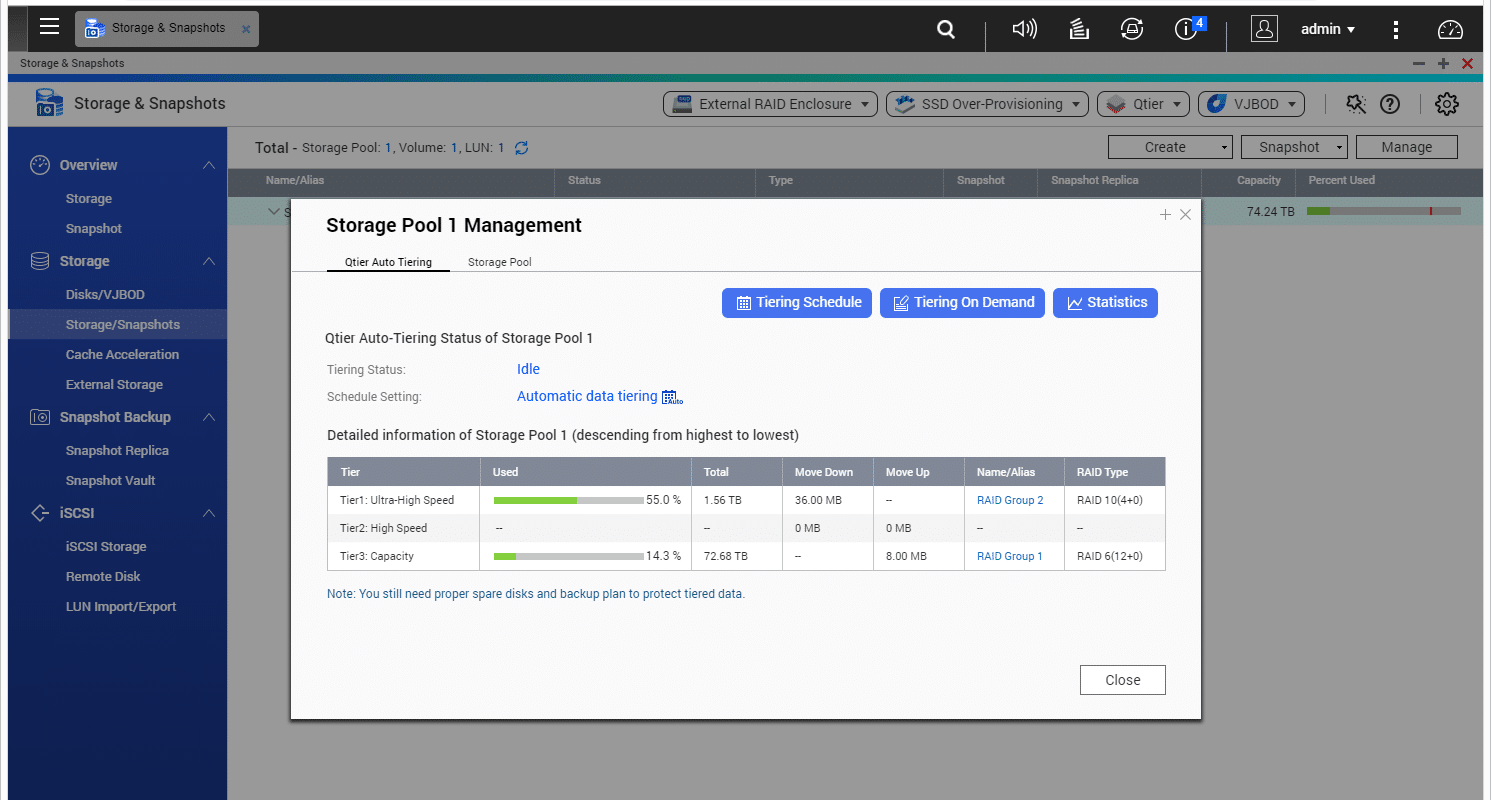
Task: Collapse the Snapshot Backup sidebar section
Action: (208, 417)
